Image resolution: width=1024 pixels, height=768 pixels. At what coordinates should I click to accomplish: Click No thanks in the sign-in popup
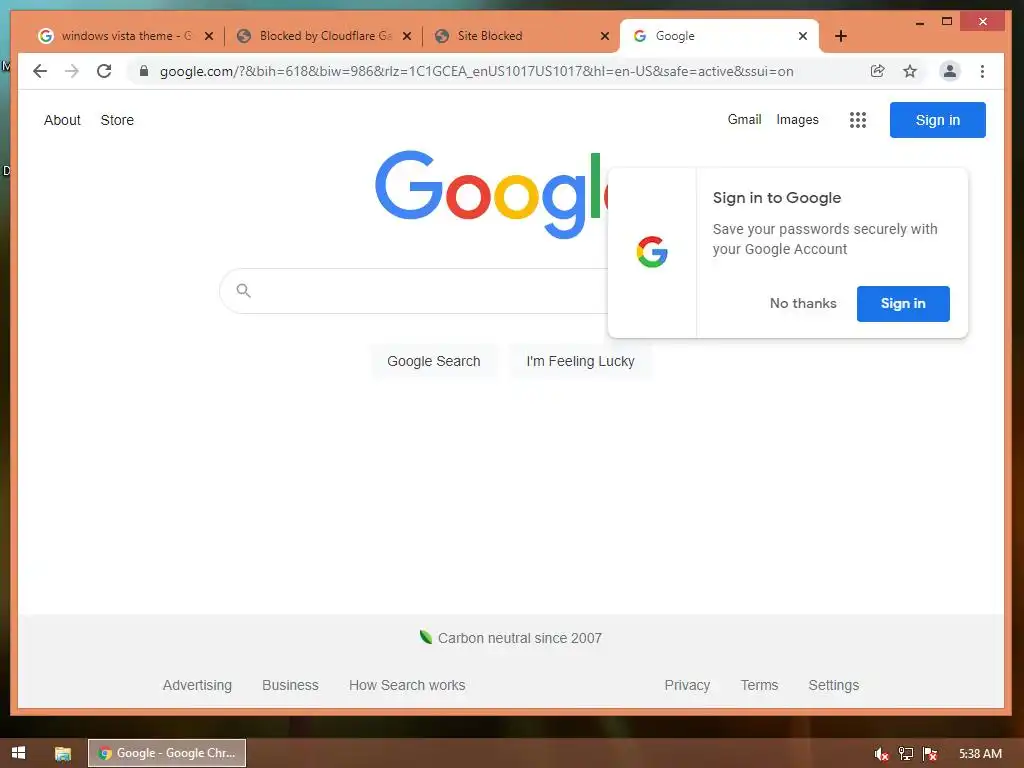pyautogui.click(x=803, y=303)
